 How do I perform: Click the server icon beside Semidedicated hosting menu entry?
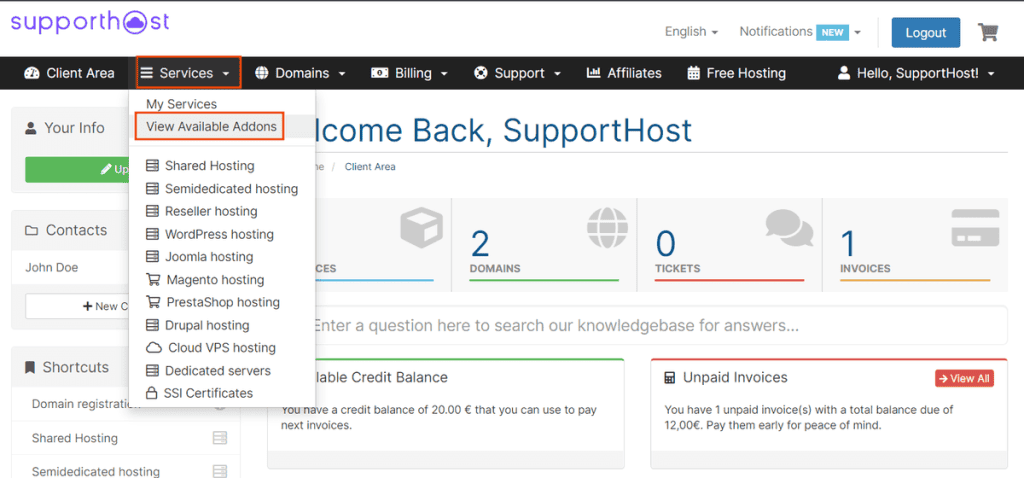[152, 189]
